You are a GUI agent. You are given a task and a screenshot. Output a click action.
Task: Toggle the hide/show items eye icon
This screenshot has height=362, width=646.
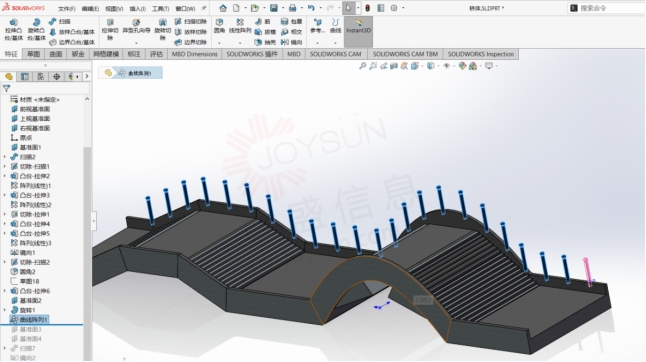447,66
